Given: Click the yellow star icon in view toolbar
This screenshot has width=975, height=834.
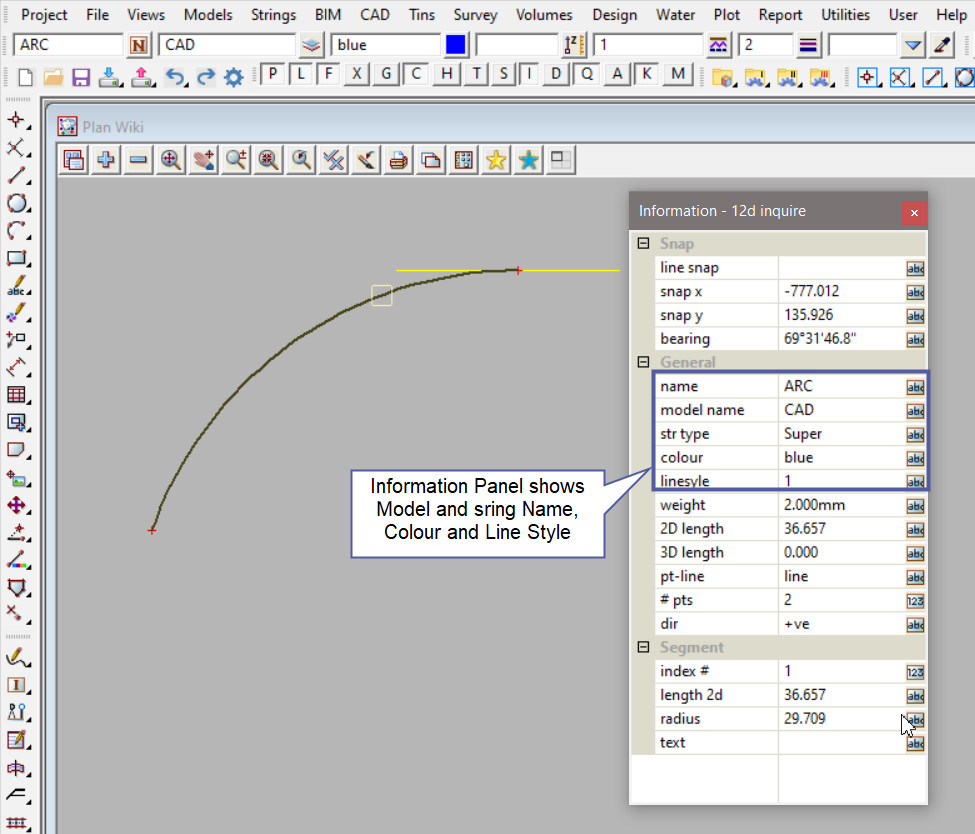Looking at the screenshot, I should pos(496,159).
